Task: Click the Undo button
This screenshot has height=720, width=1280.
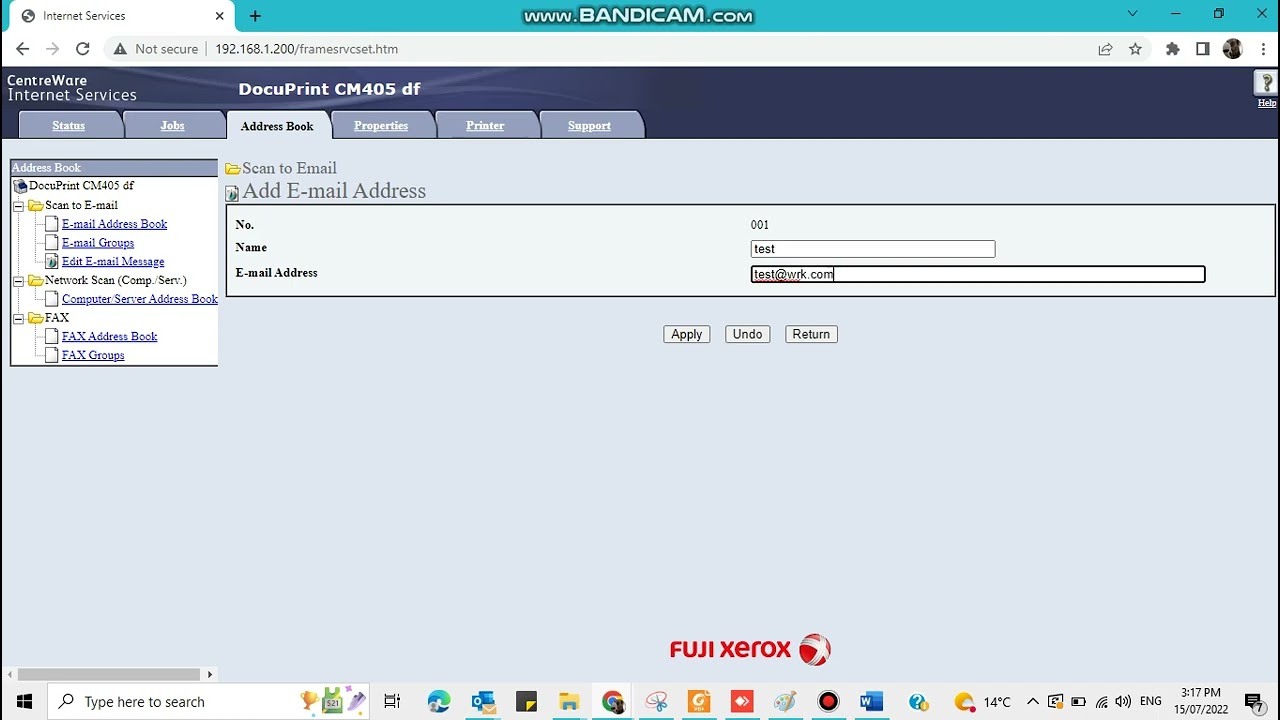Action: pyautogui.click(x=747, y=334)
